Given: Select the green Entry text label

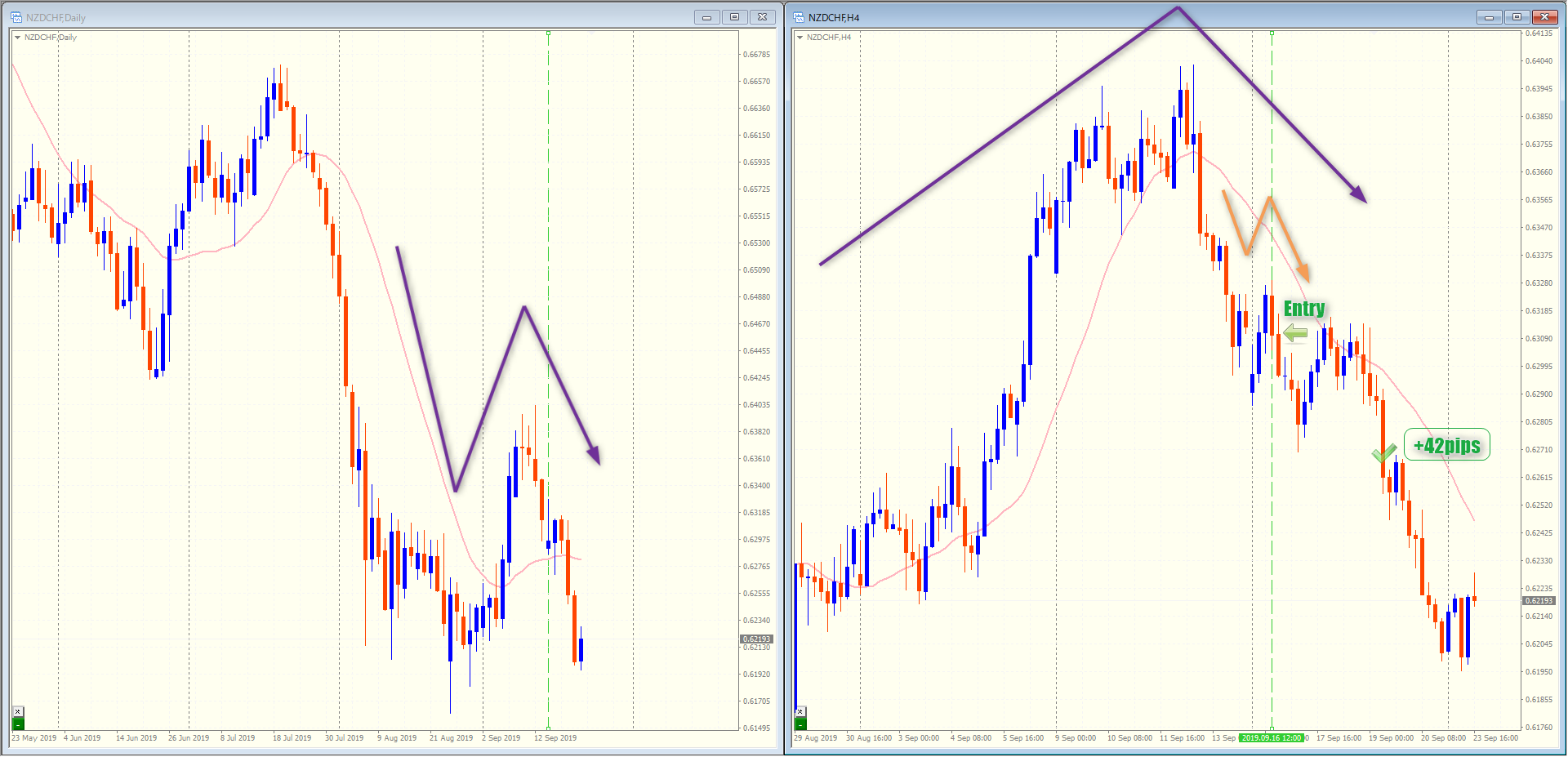Looking at the screenshot, I should coord(1304,309).
